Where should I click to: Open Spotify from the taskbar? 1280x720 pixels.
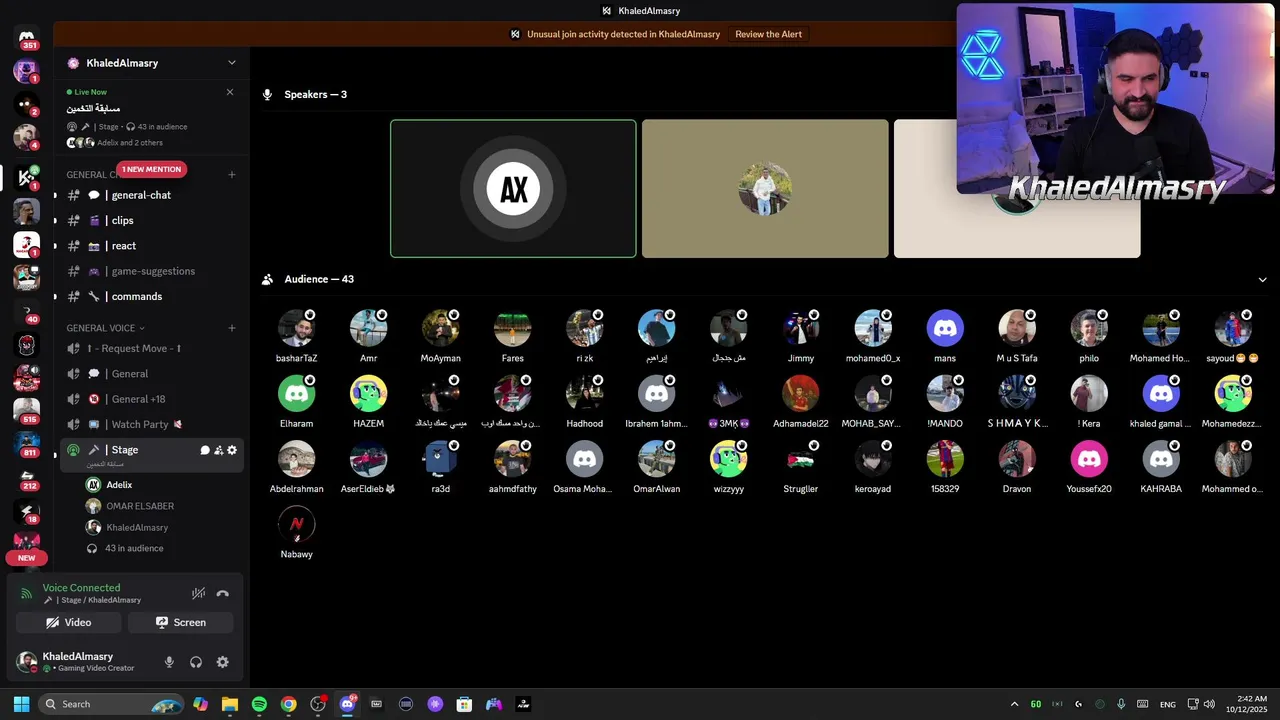pyautogui.click(x=259, y=704)
